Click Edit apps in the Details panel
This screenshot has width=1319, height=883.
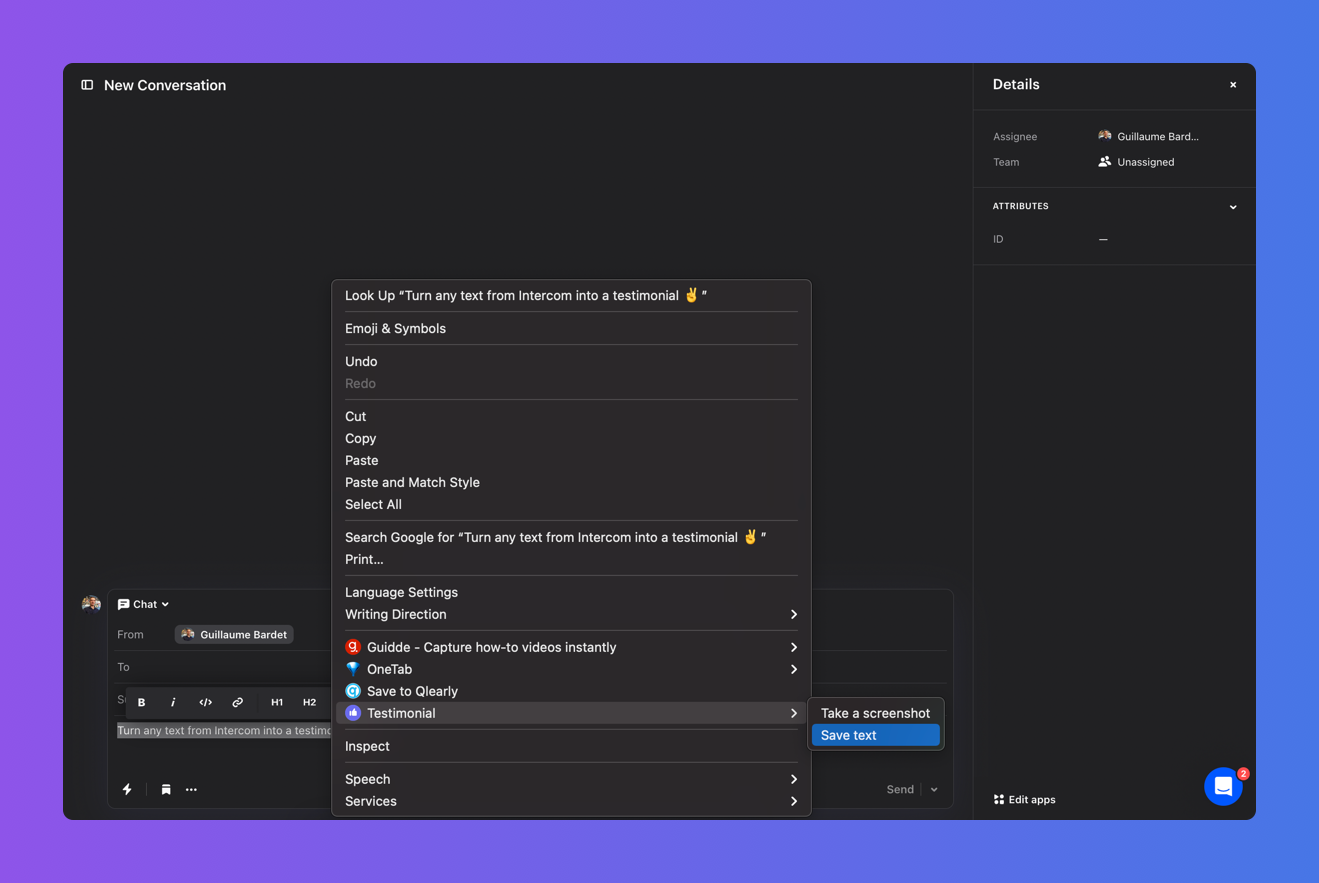point(1024,799)
